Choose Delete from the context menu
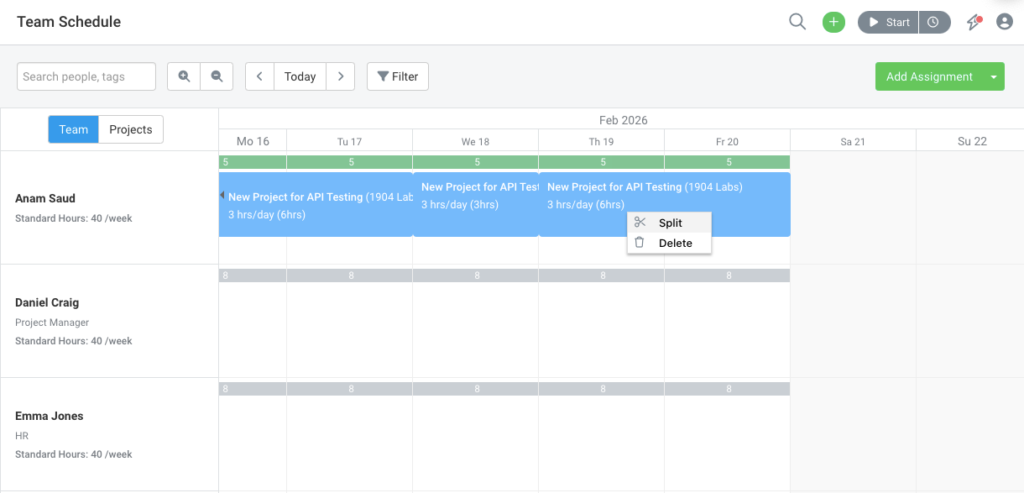The image size is (1024, 493). tap(675, 243)
